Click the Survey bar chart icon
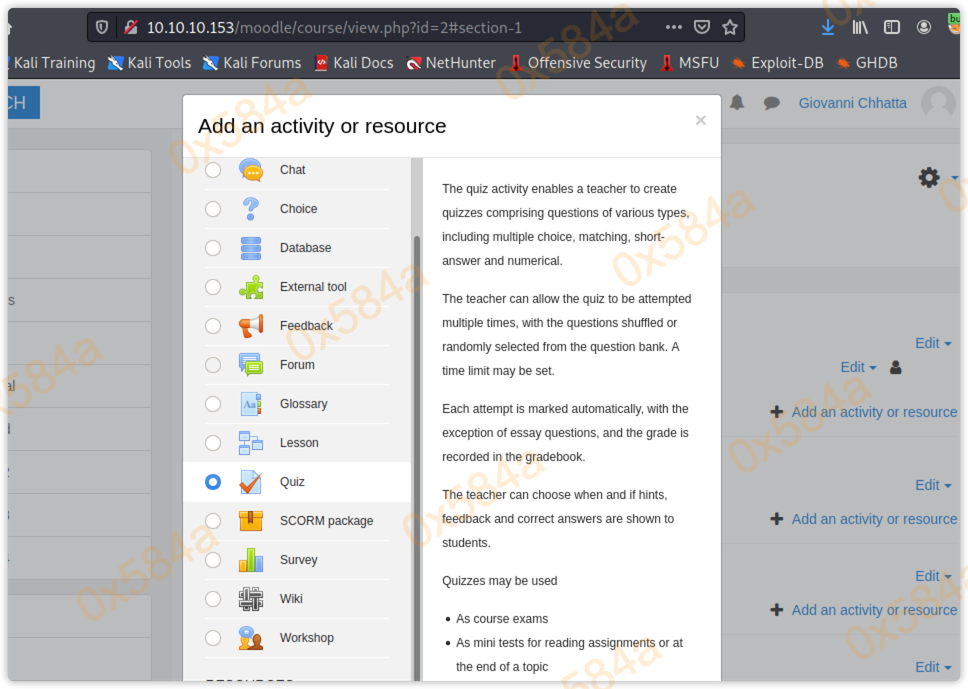Viewport: 968px width, 689px height. point(251,560)
